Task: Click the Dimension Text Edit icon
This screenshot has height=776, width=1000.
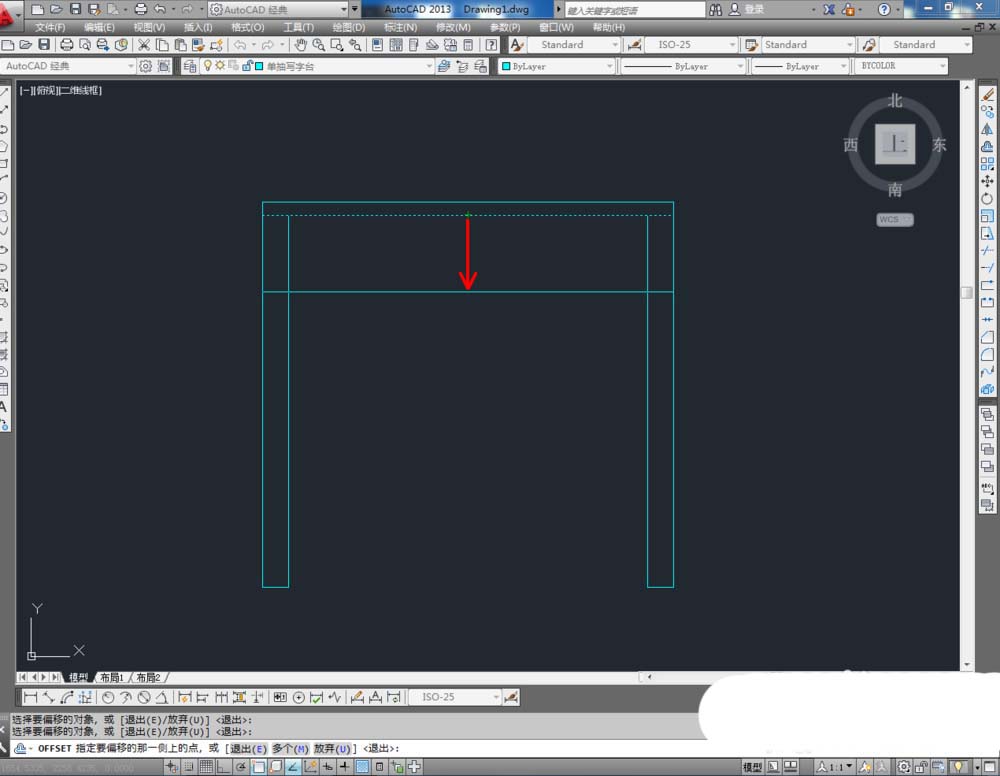Action: pos(375,697)
